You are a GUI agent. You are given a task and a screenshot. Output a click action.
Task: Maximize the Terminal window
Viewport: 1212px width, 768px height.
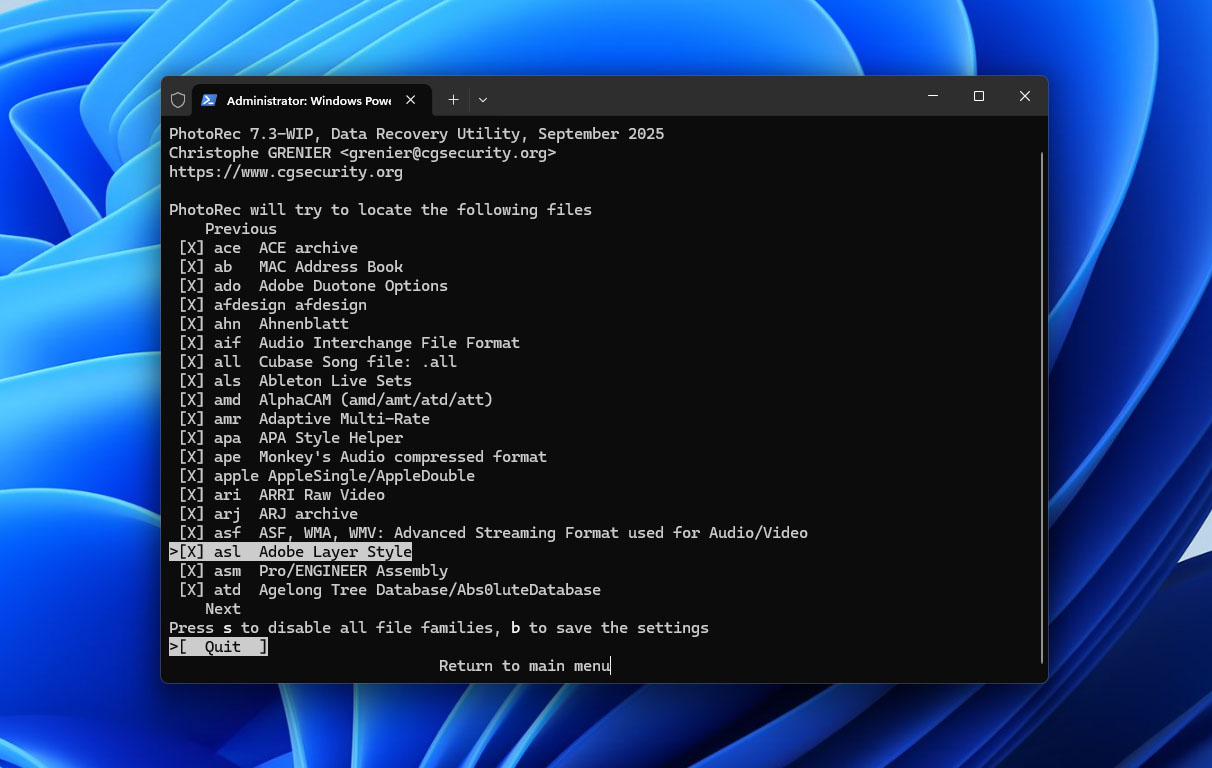click(x=979, y=96)
